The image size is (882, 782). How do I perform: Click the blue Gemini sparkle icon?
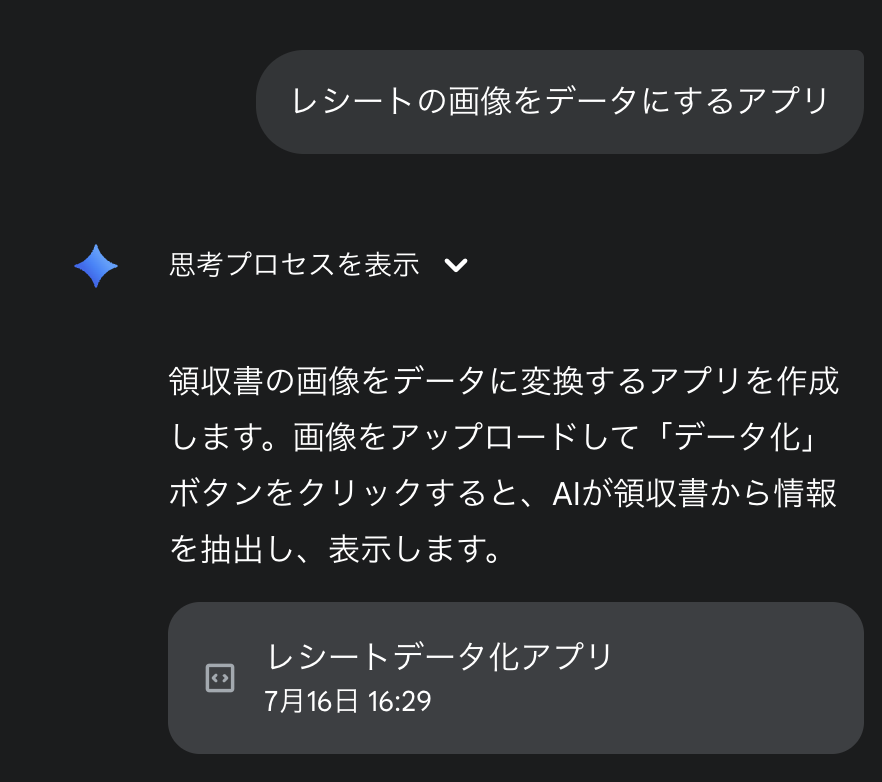(96, 266)
